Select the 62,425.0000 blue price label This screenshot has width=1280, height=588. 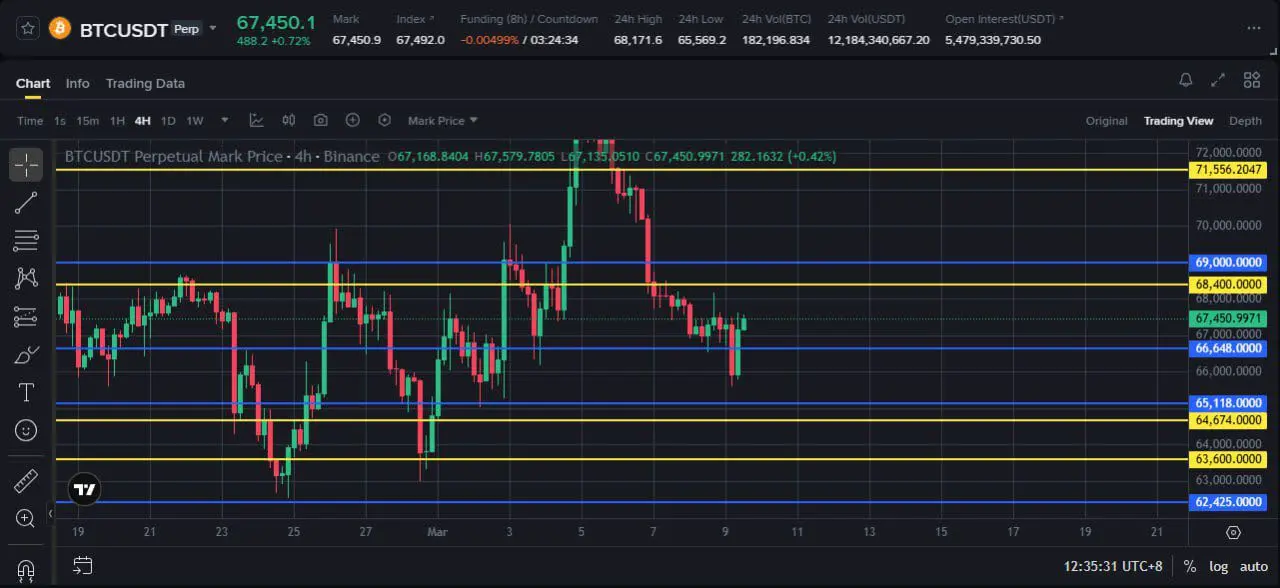tap(1229, 502)
